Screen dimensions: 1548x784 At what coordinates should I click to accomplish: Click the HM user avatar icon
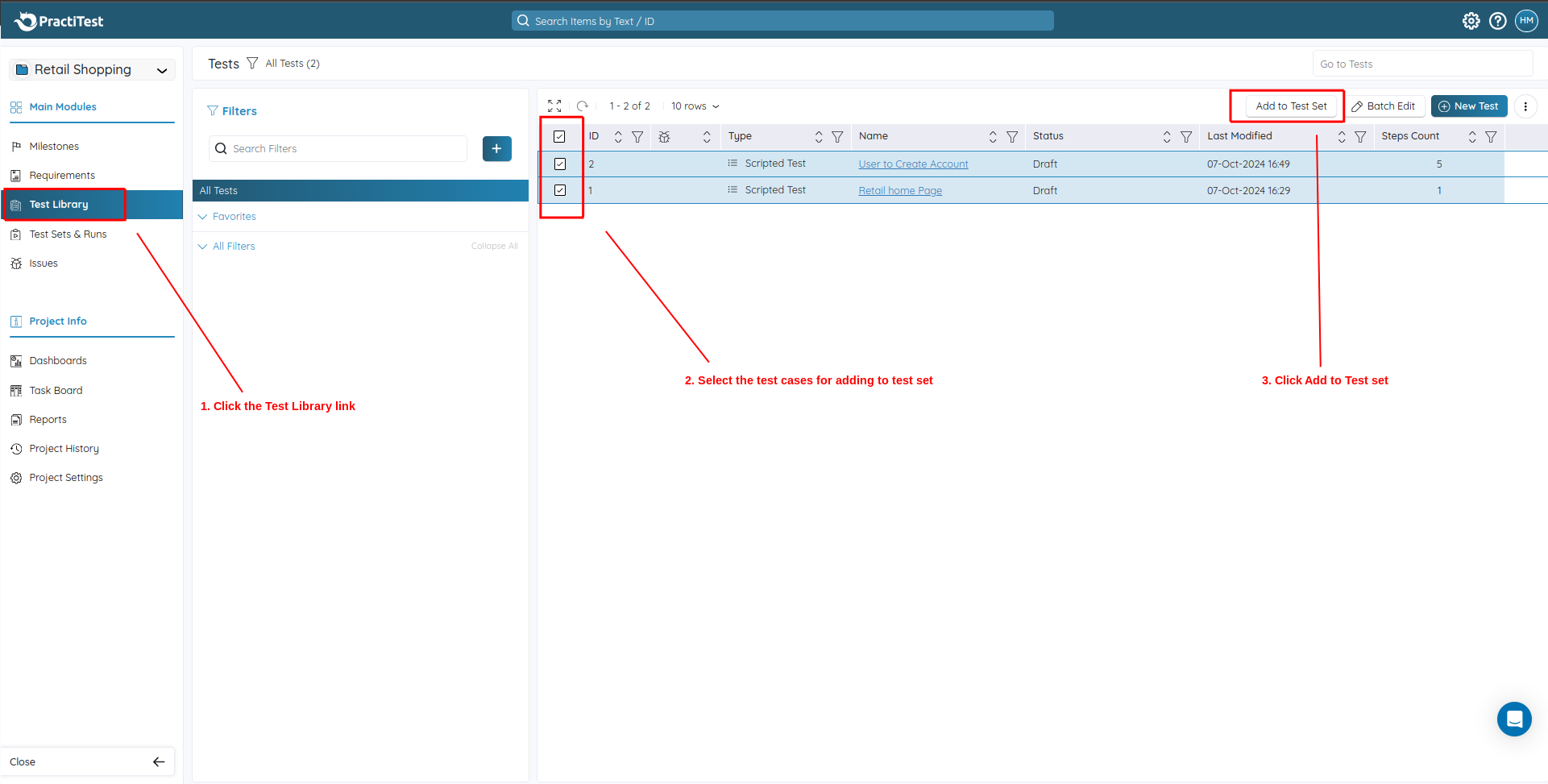[x=1526, y=21]
